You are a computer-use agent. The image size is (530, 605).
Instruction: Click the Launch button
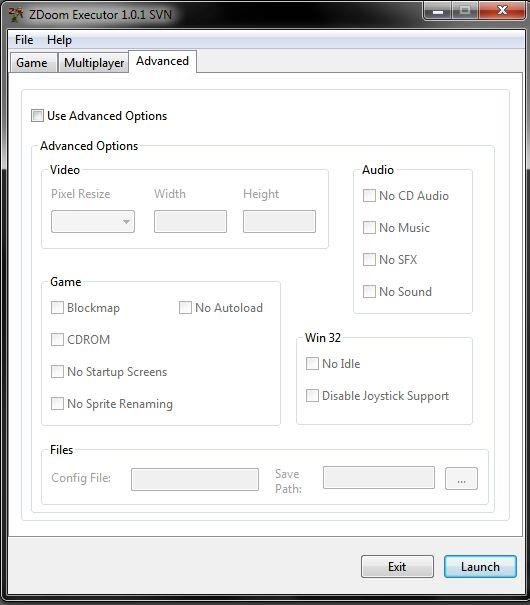[x=480, y=566]
